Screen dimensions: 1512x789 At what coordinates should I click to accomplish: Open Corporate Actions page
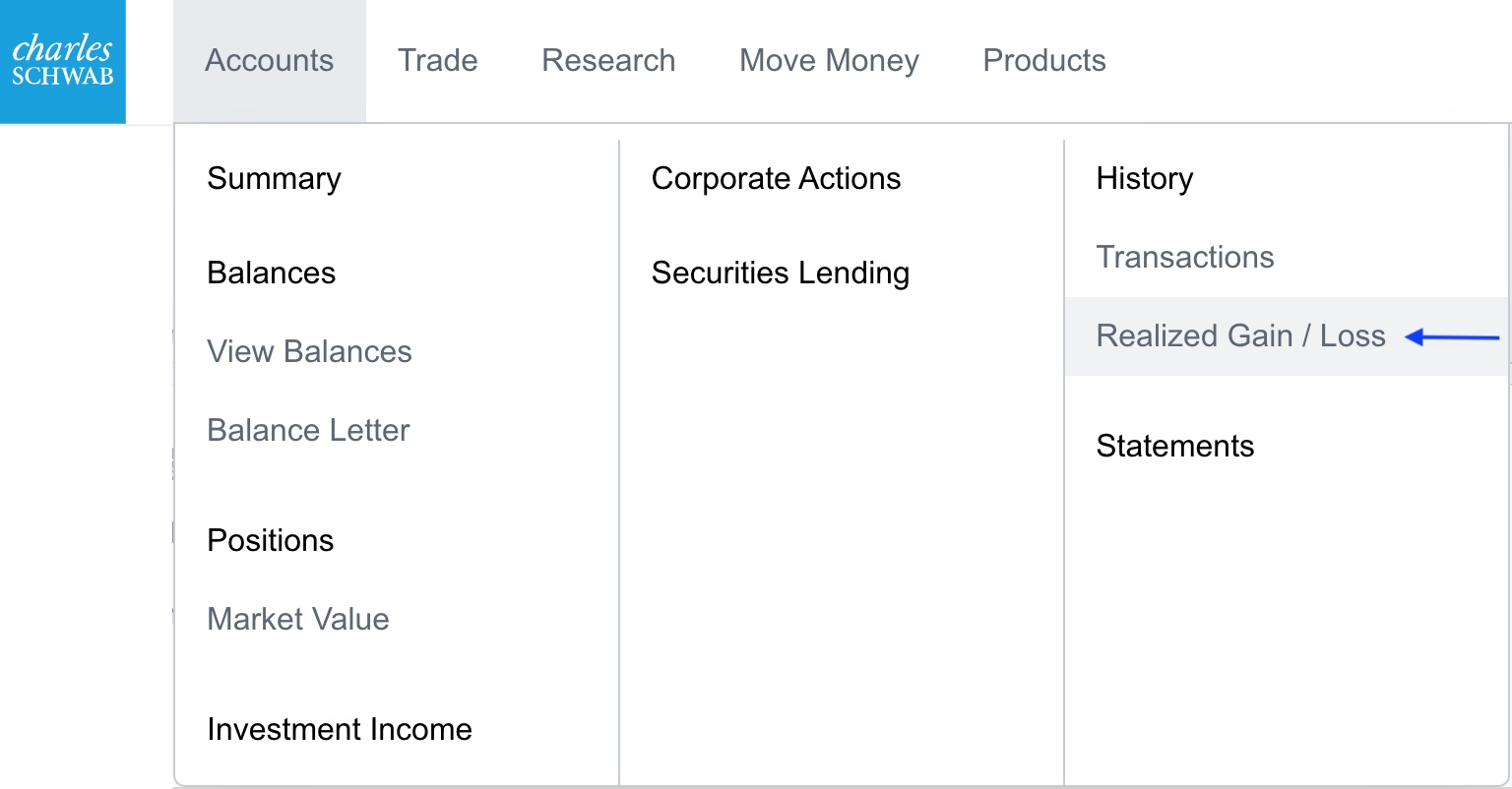[x=776, y=179]
